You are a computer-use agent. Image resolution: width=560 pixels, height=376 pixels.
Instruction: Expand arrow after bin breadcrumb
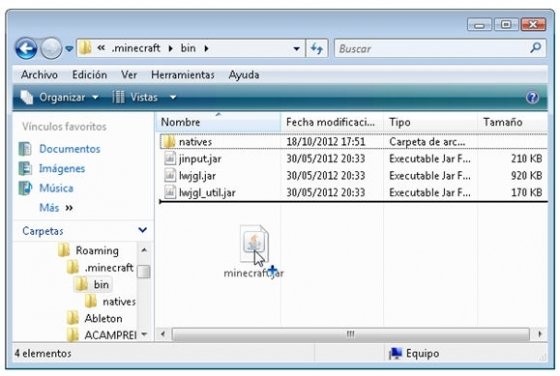(x=206, y=48)
